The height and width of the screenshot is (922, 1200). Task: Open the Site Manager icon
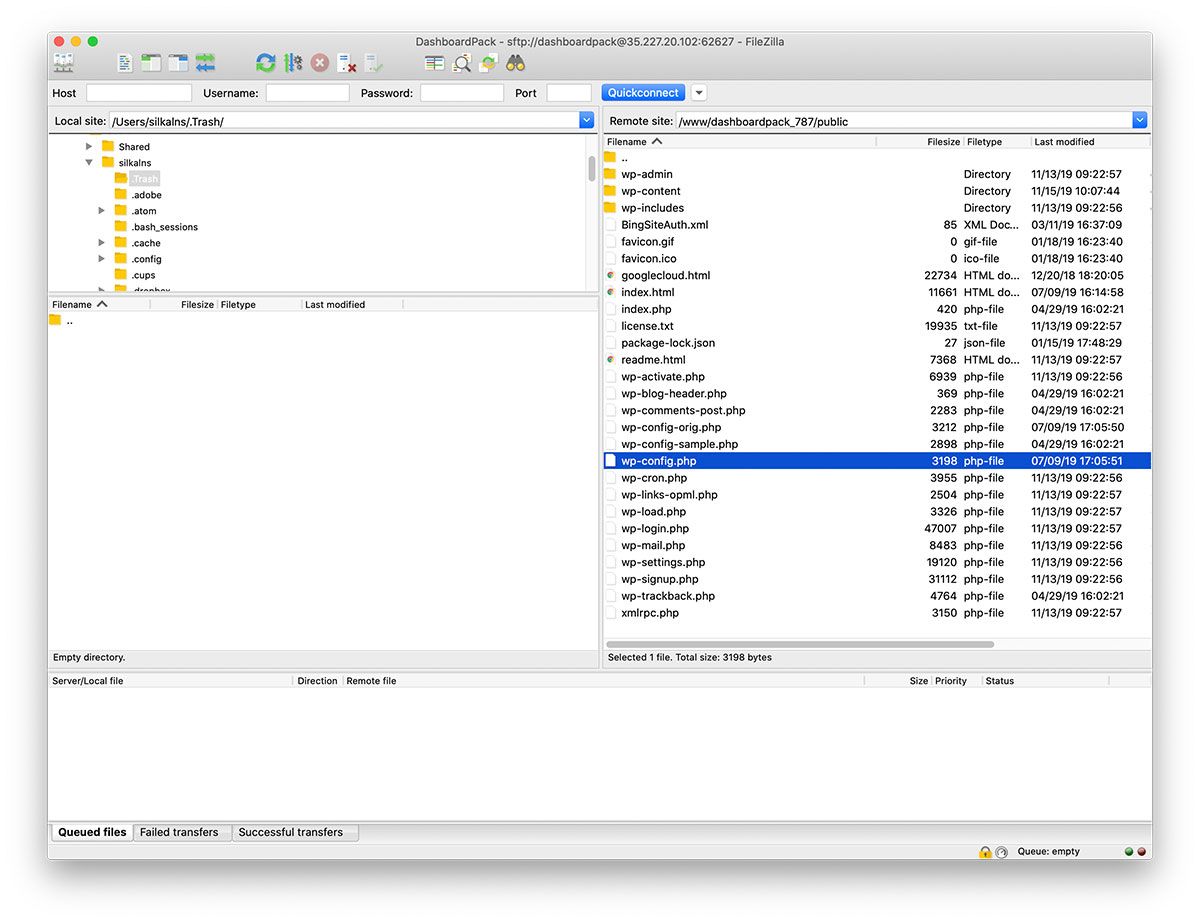pos(63,63)
